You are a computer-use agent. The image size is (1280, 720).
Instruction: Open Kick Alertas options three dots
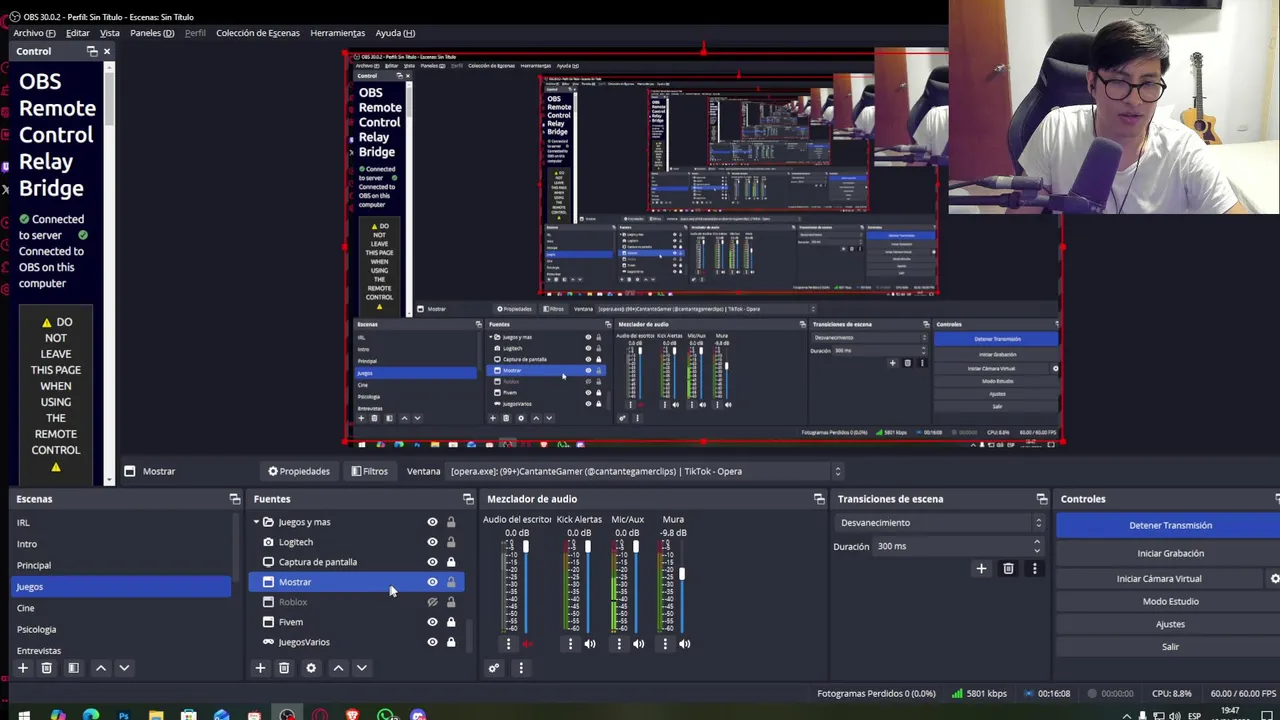(x=570, y=644)
